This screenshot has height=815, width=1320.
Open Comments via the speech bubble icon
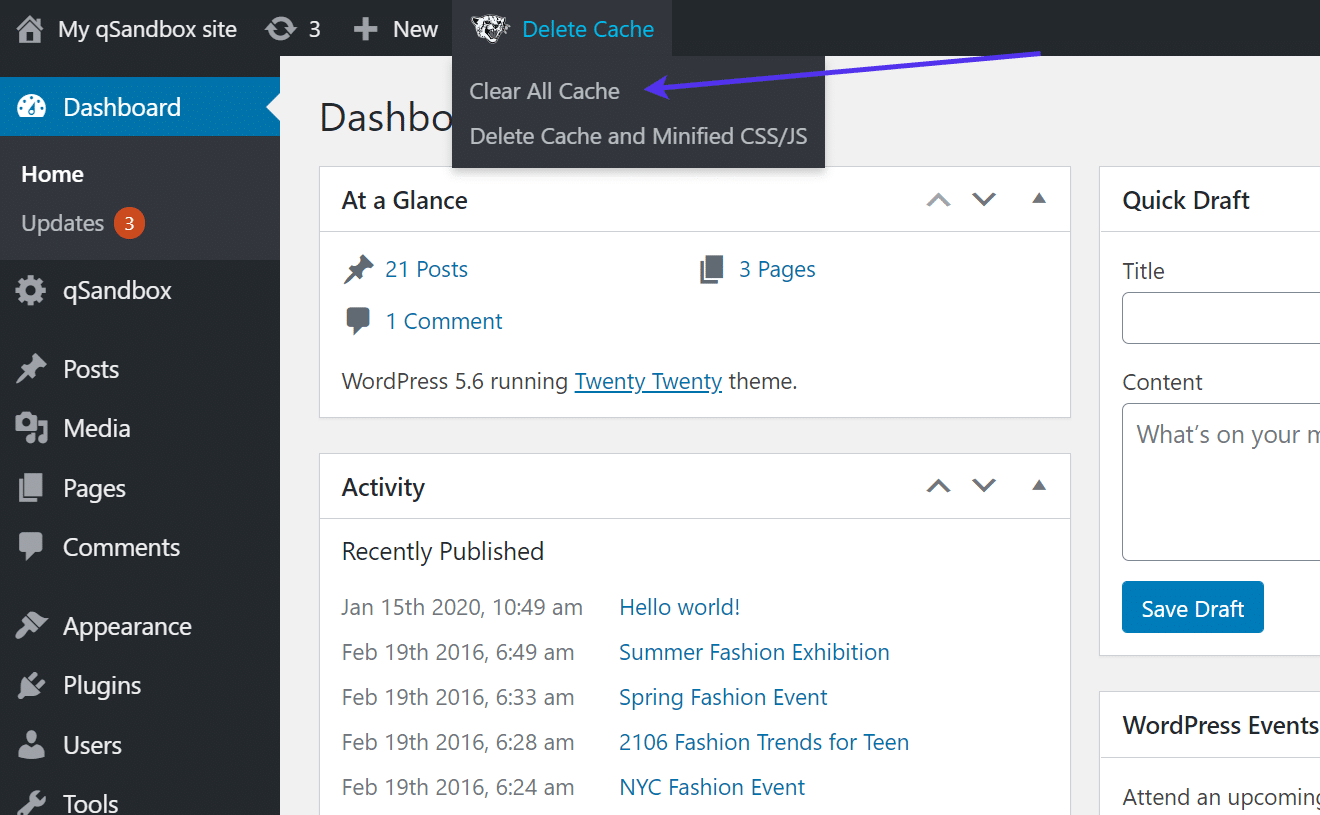click(x=30, y=546)
